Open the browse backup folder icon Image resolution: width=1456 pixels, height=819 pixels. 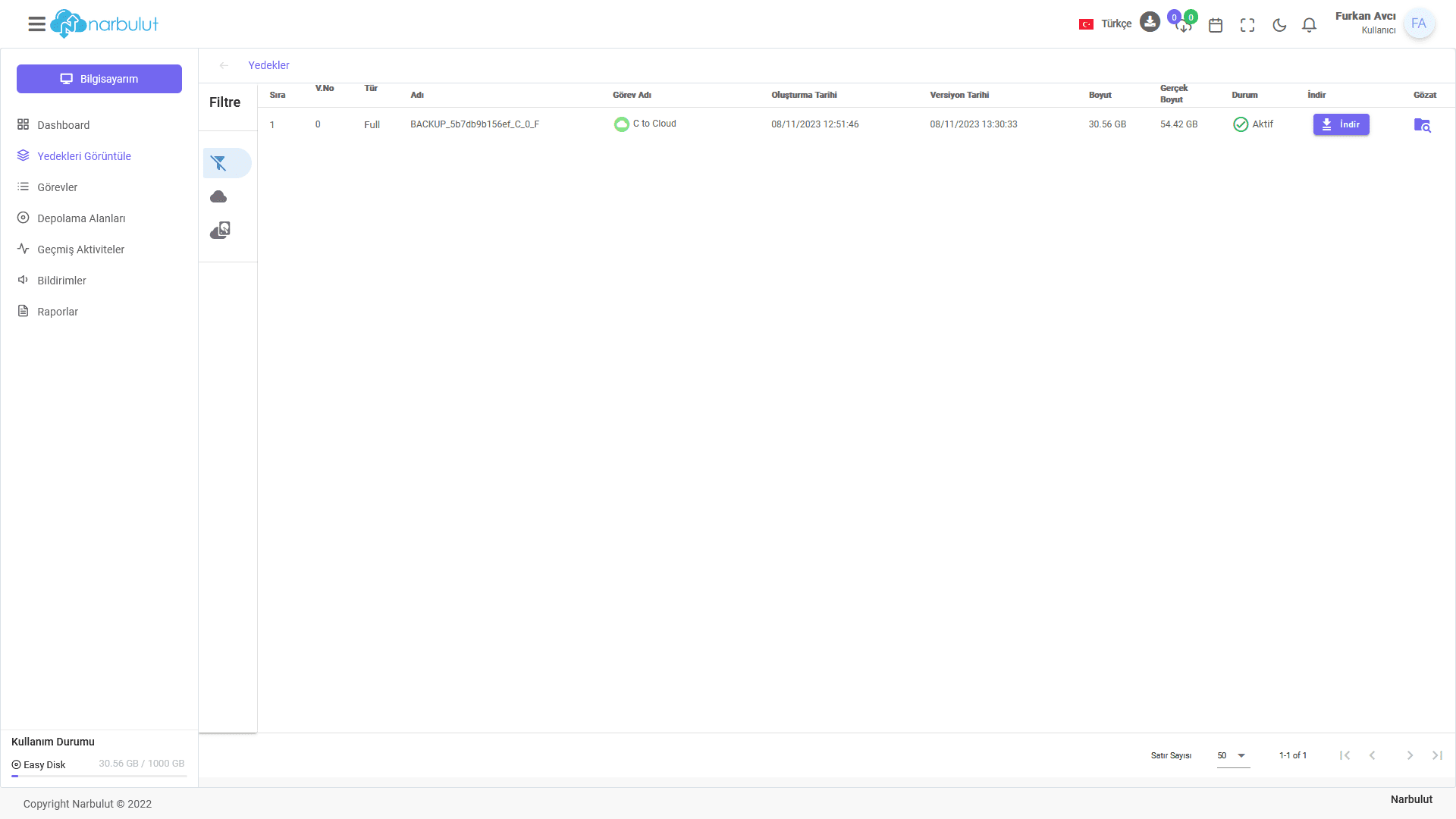click(1422, 125)
